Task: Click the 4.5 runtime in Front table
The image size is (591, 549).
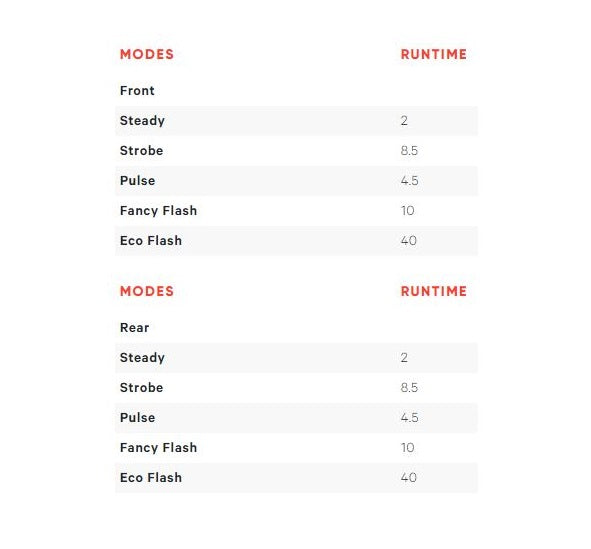Action: point(409,180)
